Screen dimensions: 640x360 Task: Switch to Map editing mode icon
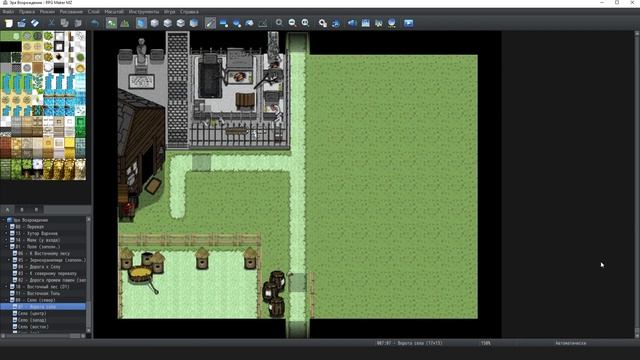click(x=111, y=23)
